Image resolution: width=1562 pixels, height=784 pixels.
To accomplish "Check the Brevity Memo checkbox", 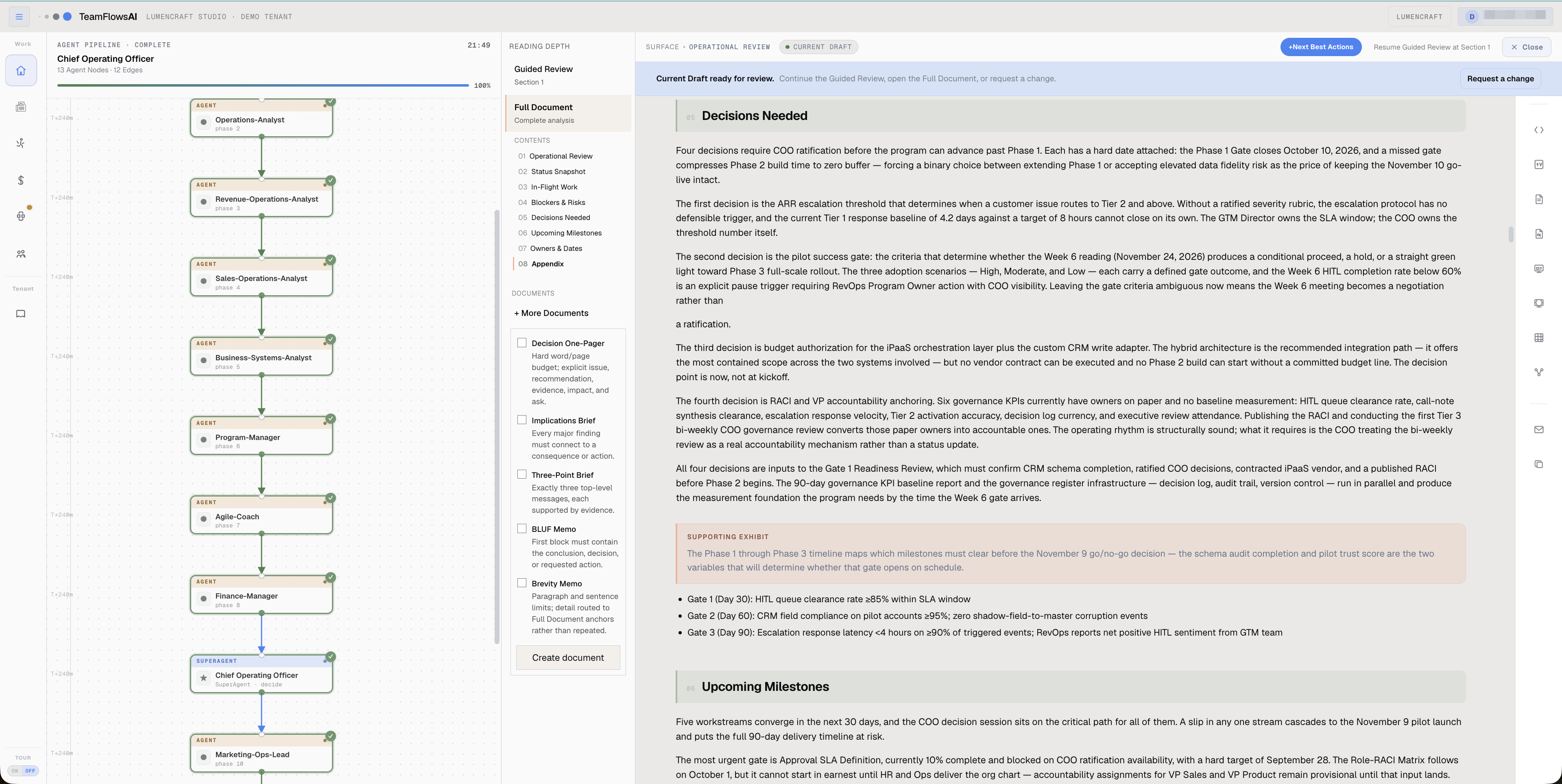I will [x=521, y=583].
